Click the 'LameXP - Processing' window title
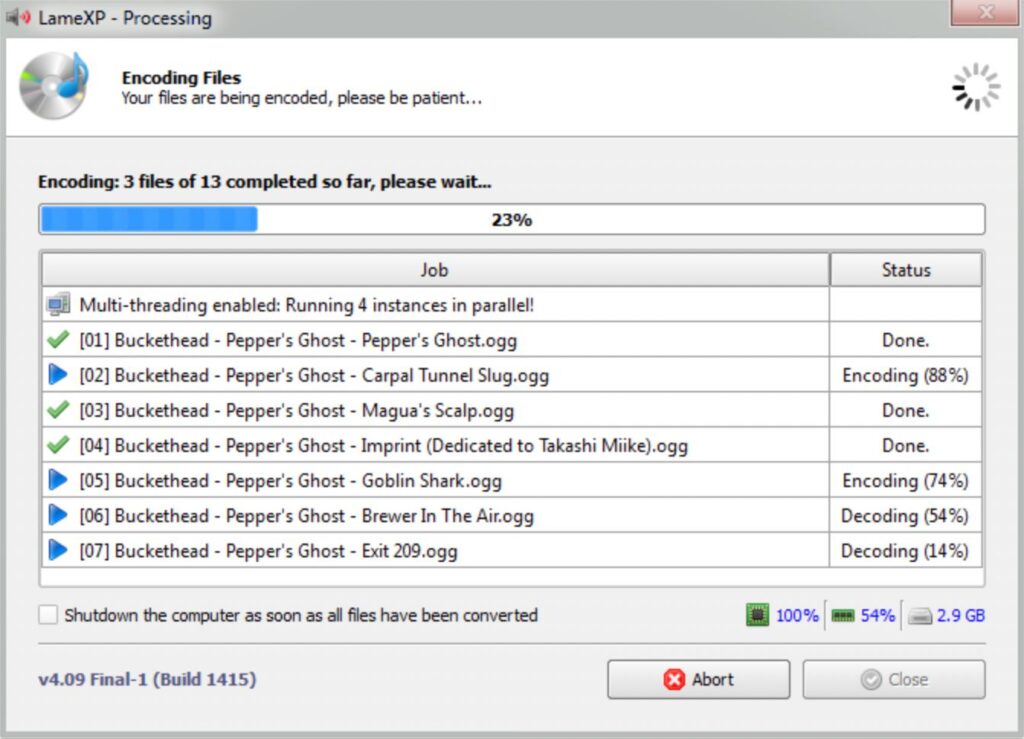Image resolution: width=1024 pixels, height=739 pixels. pos(125,18)
